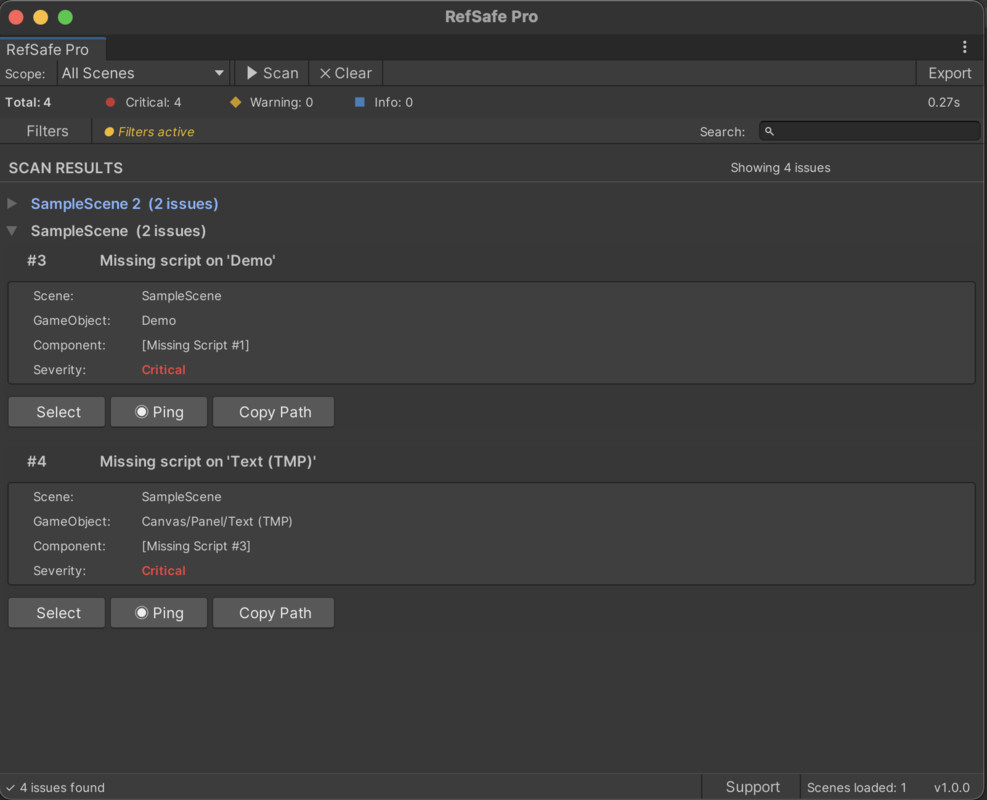Copy Path of issue #4 Text (TMP)
987x800 pixels.
click(274, 612)
